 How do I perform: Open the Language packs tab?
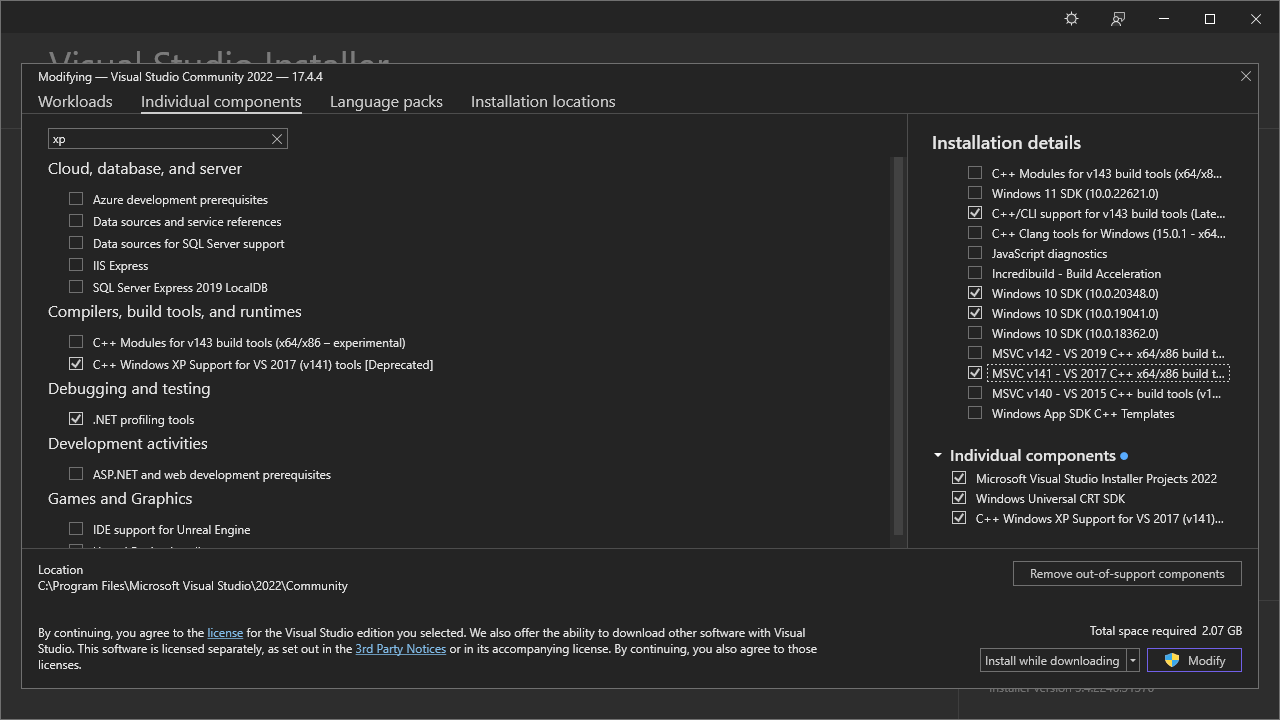click(x=386, y=101)
